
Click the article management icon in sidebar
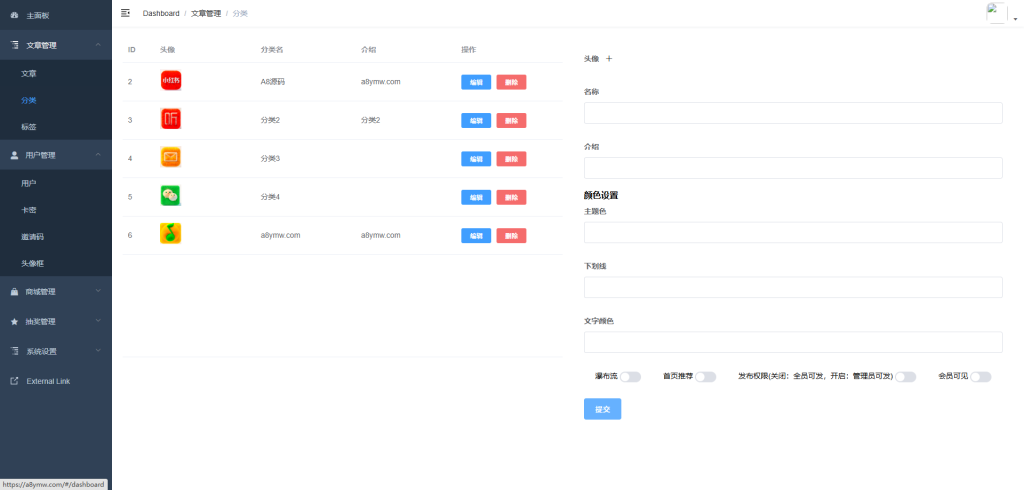(x=14, y=45)
